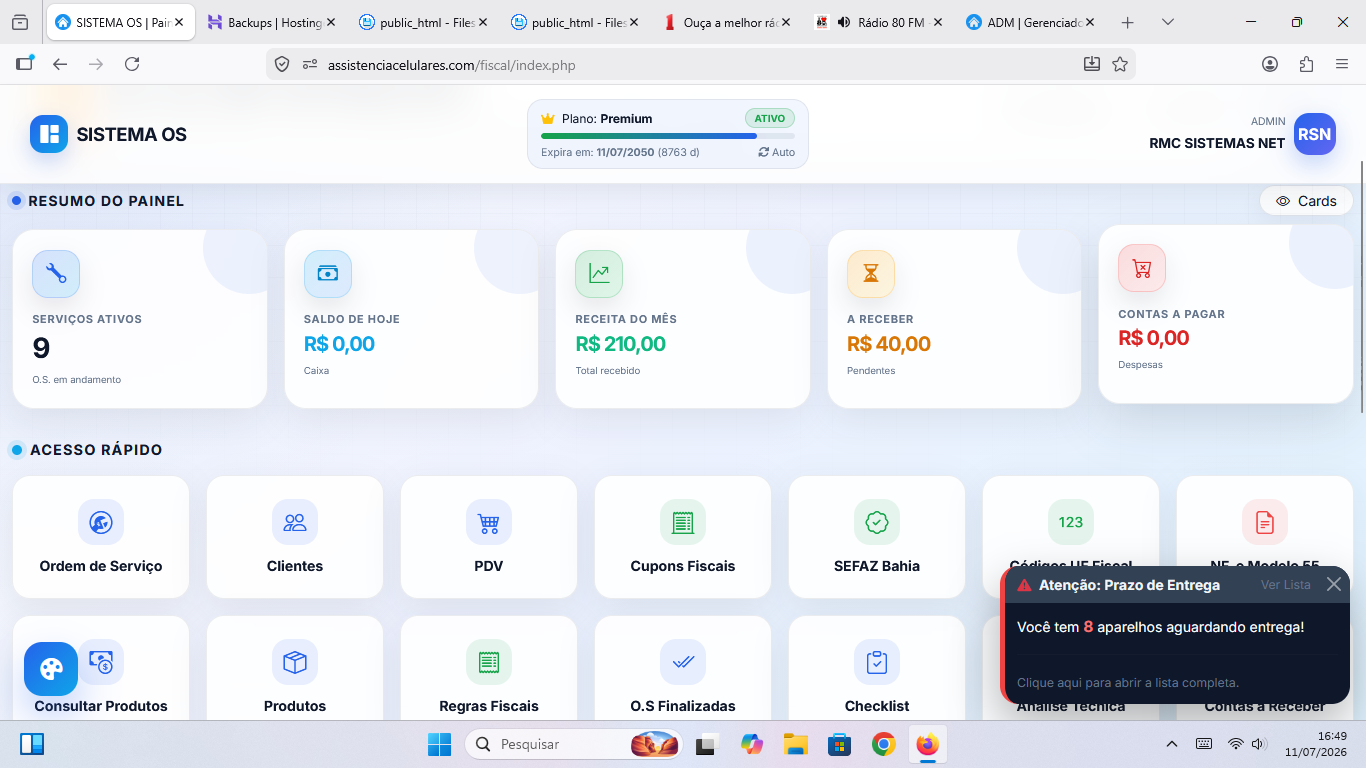Switch to the Rádio 80 FM tab
Image resolution: width=1366 pixels, height=768 pixels.
(878, 22)
